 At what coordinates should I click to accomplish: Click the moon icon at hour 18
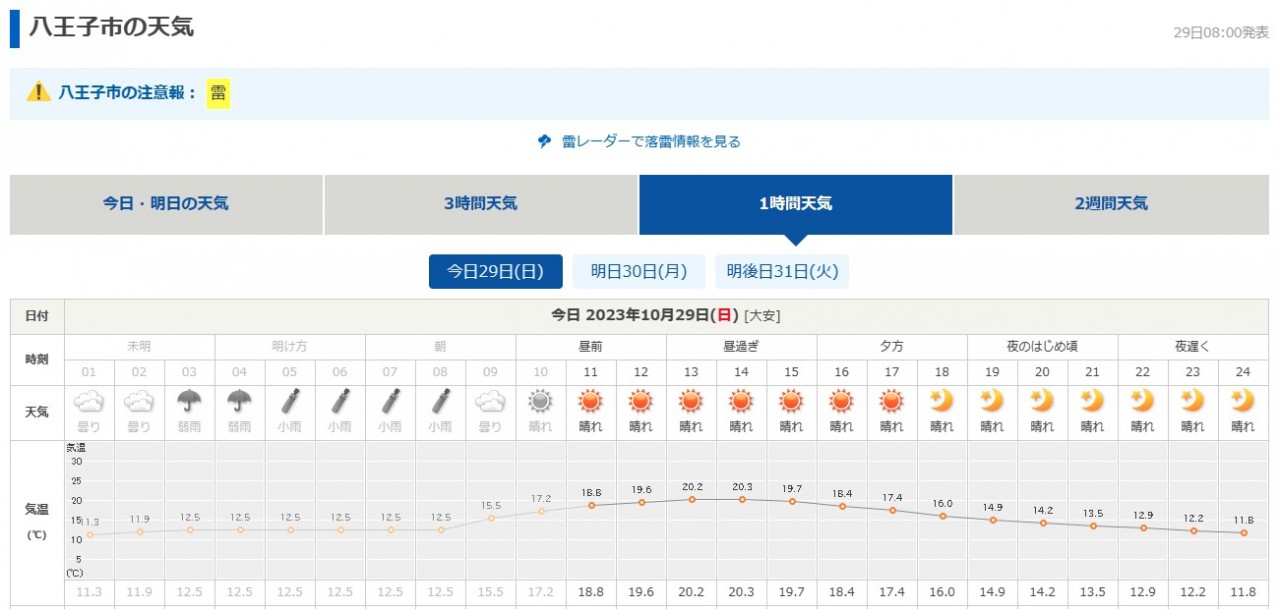coord(942,401)
